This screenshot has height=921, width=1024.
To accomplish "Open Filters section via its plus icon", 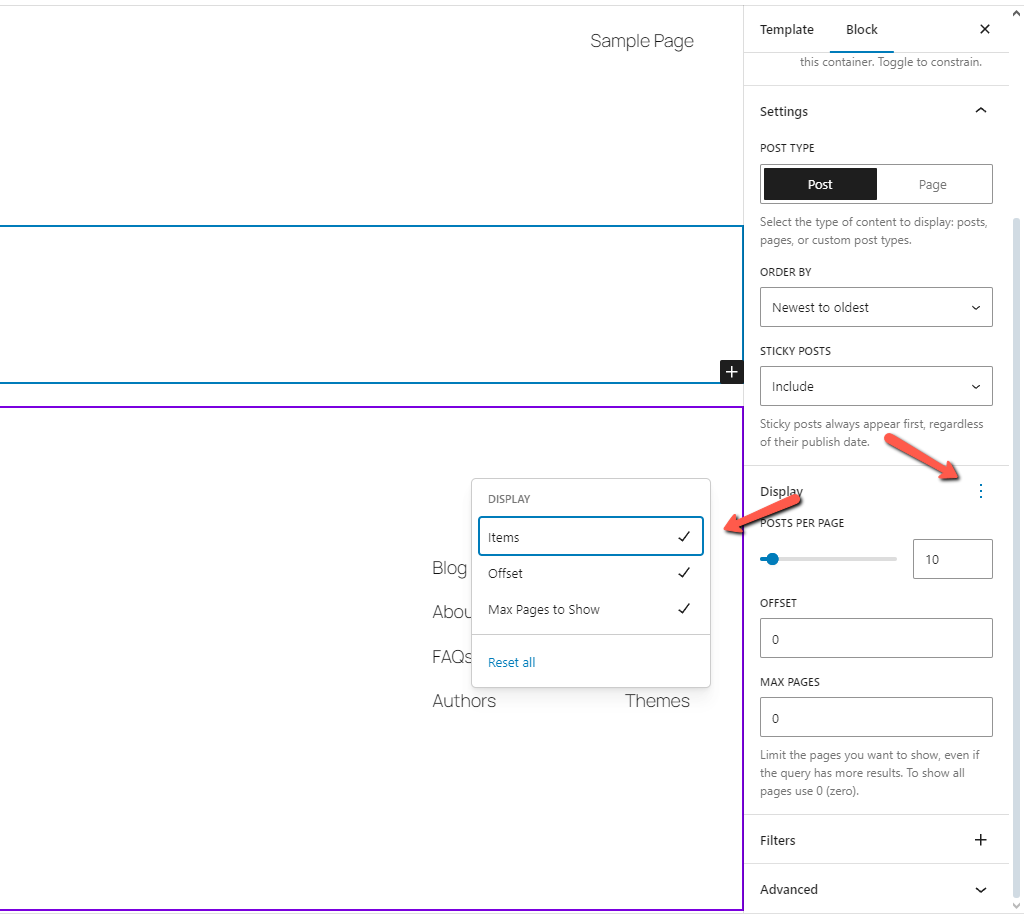I will coord(980,840).
